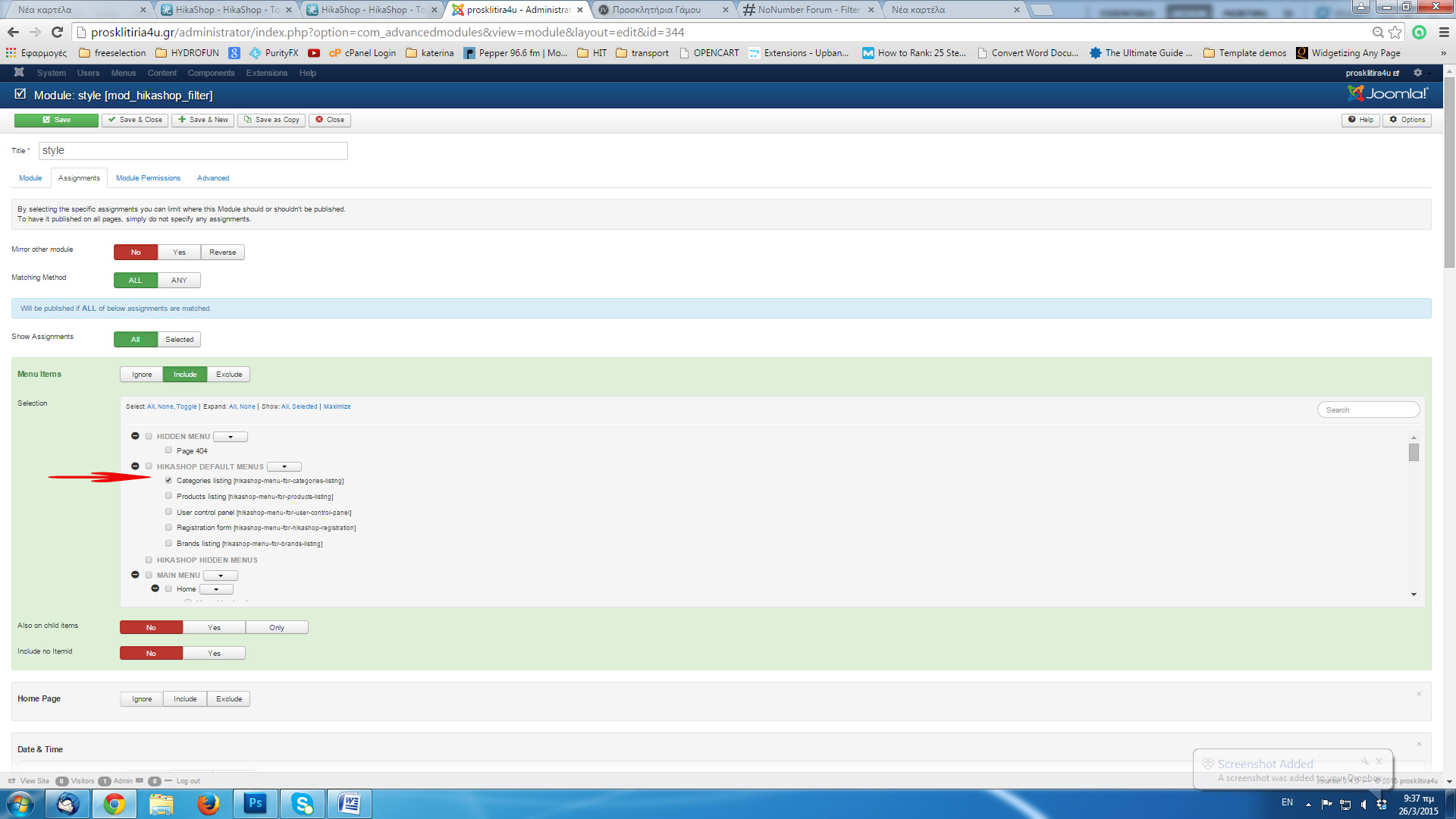The image size is (1456, 819).
Task: Check the Brands listing checkbox
Action: click(x=168, y=543)
